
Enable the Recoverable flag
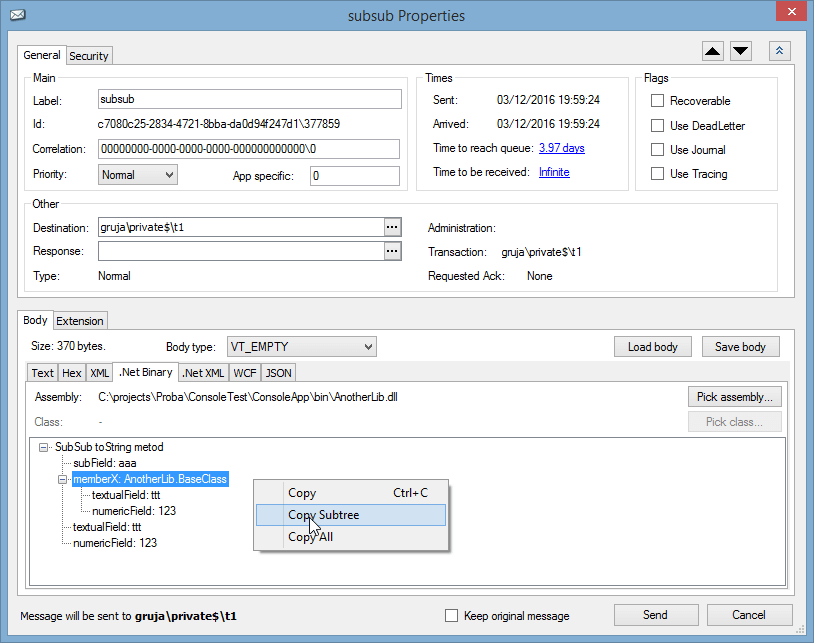tap(657, 100)
